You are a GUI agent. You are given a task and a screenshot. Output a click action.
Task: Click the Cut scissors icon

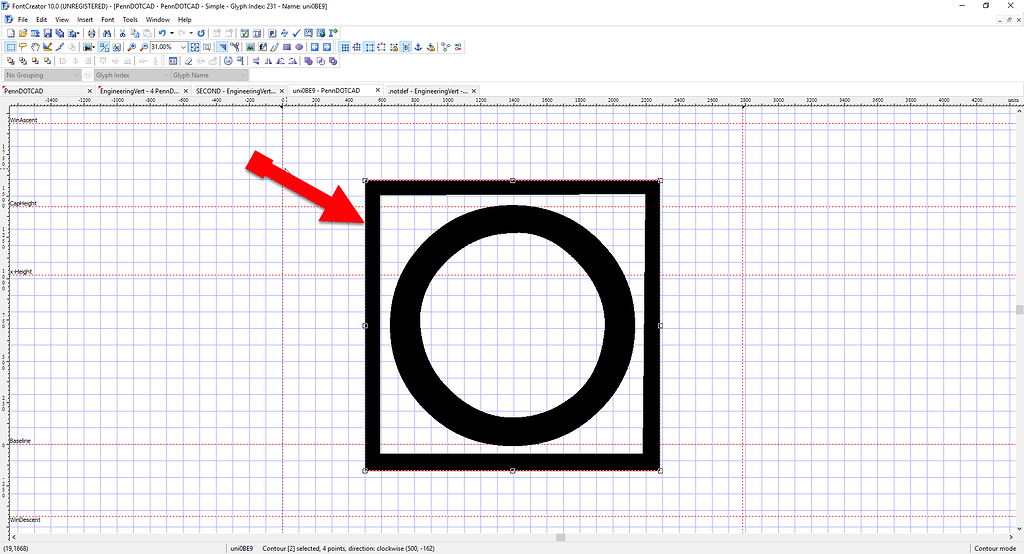coord(122,33)
